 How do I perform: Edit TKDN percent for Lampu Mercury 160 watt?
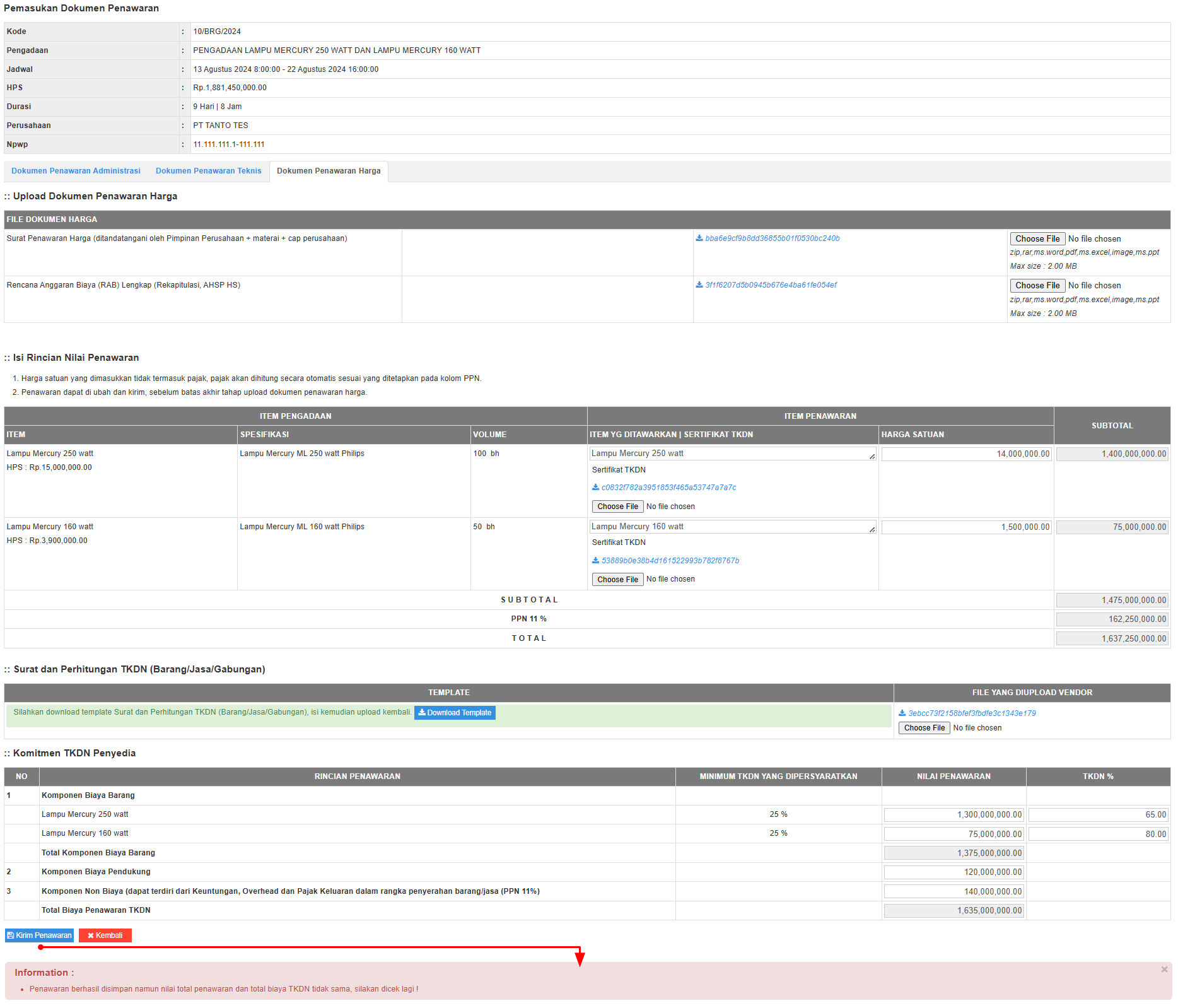point(1097,834)
